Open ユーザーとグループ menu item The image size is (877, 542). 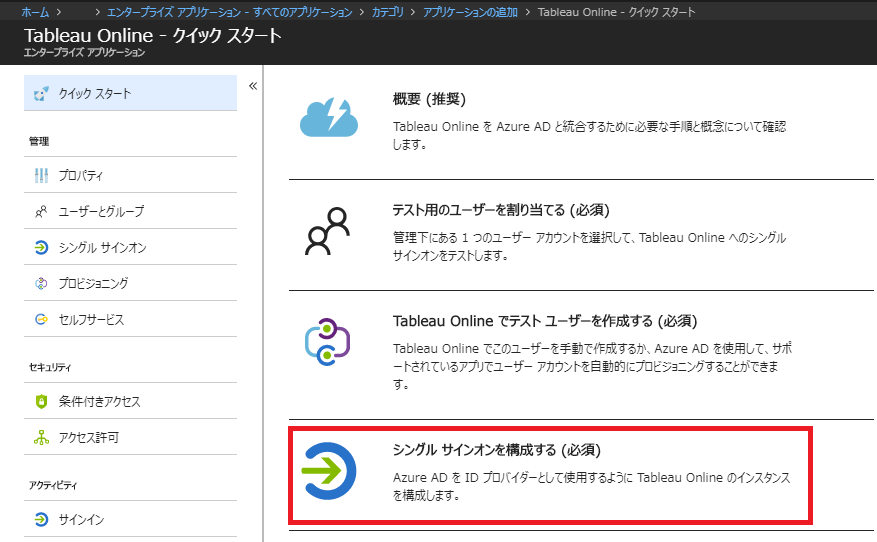tap(130, 211)
